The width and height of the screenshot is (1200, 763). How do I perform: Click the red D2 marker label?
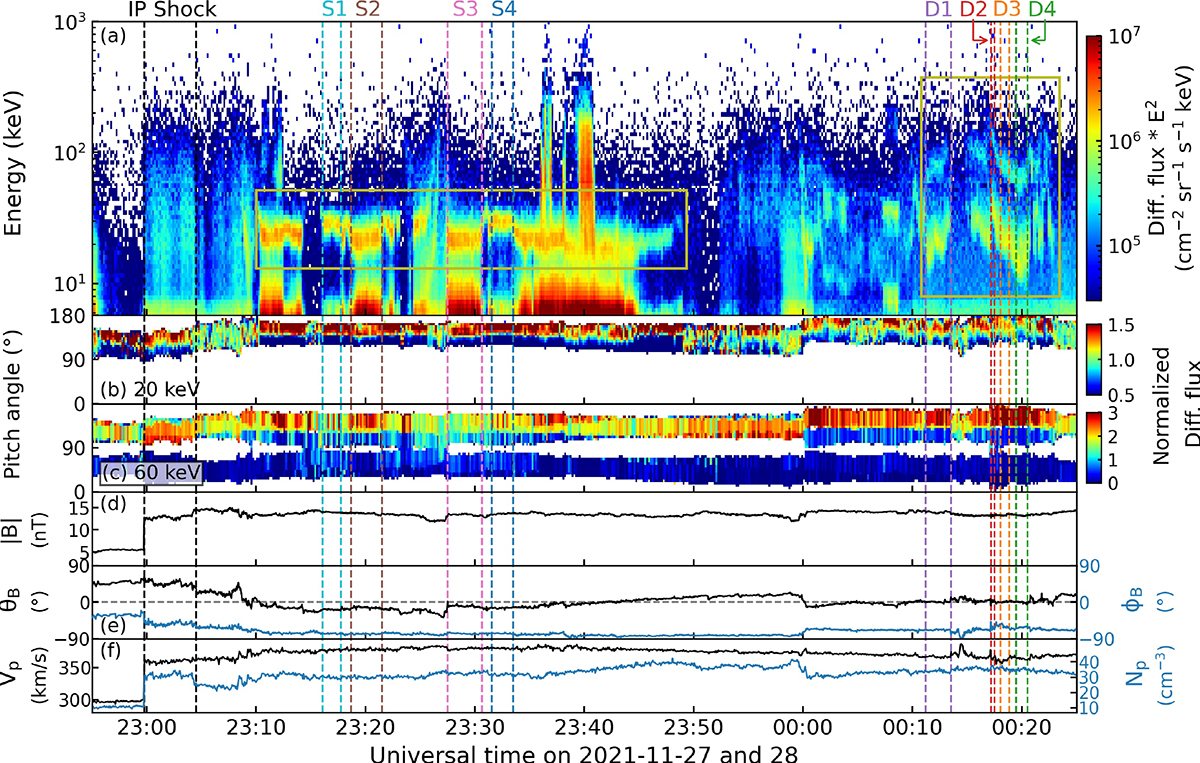(974, 9)
